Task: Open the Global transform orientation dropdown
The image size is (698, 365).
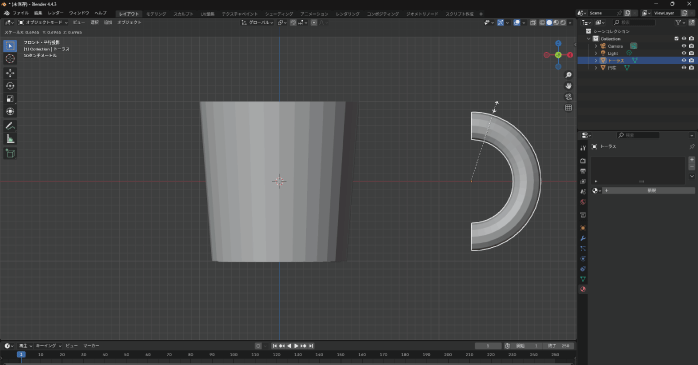Action: point(257,22)
